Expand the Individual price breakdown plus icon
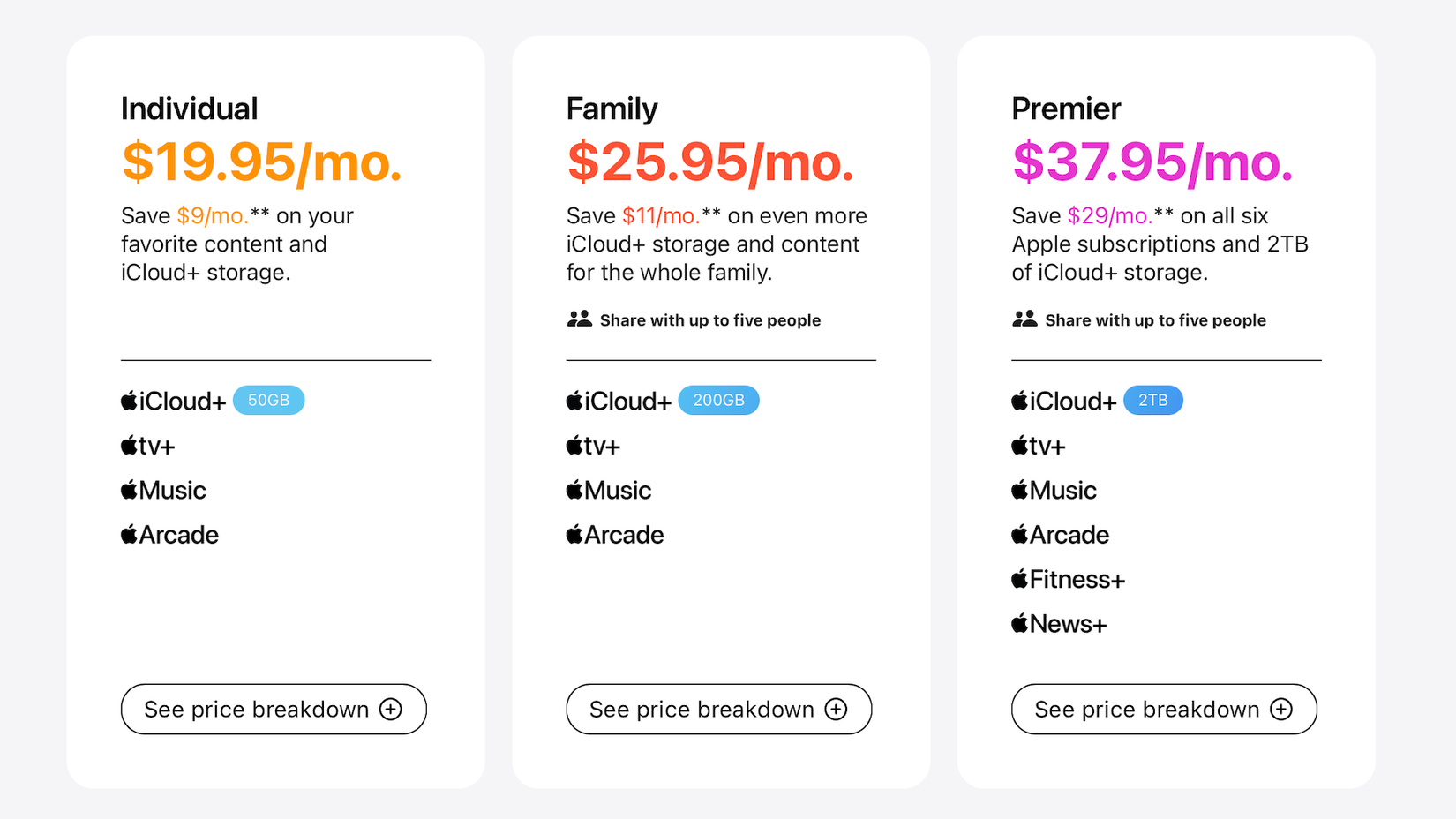The image size is (1456, 819). (390, 709)
